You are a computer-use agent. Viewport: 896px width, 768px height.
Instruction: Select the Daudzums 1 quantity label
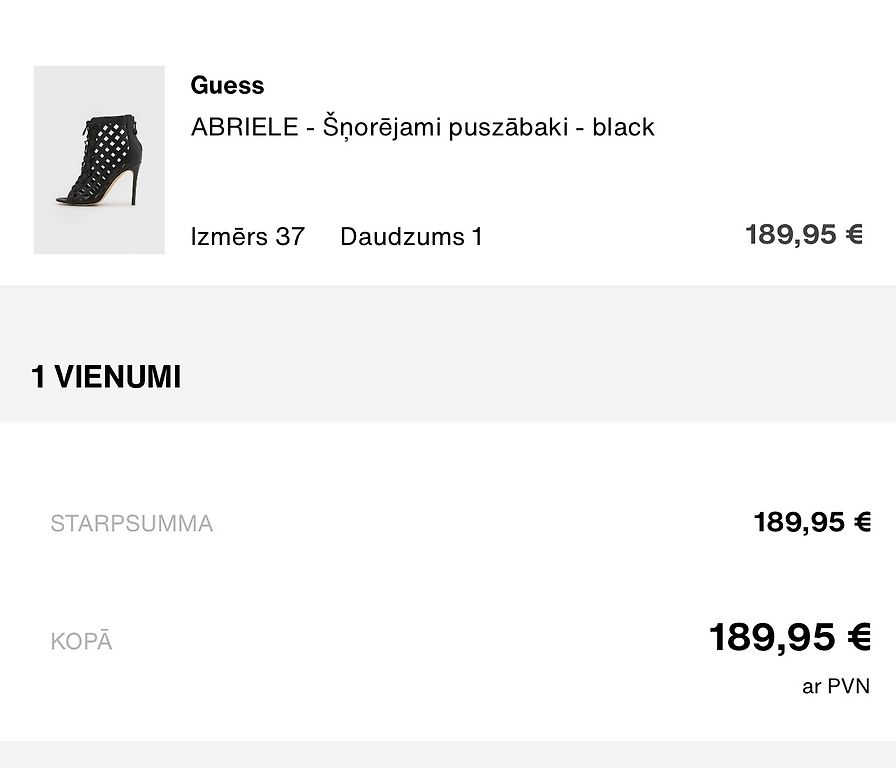tap(411, 237)
